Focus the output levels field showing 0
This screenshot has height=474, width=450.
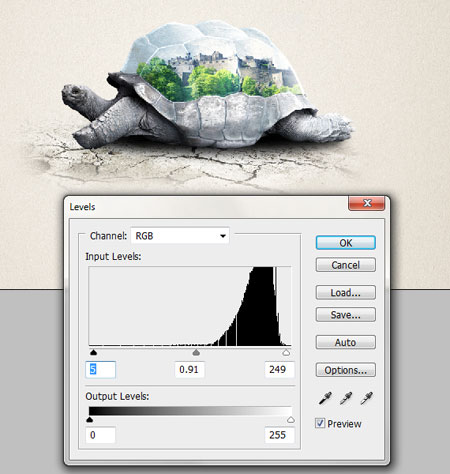click(x=101, y=435)
